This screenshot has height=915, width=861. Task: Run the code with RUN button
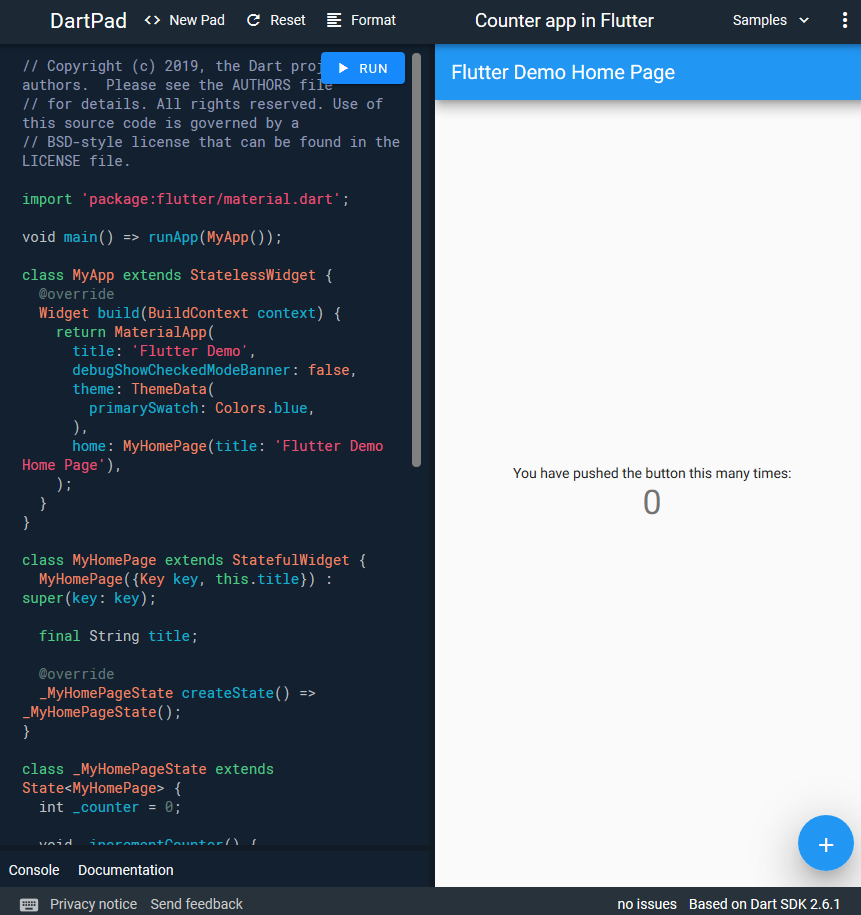tap(362, 68)
